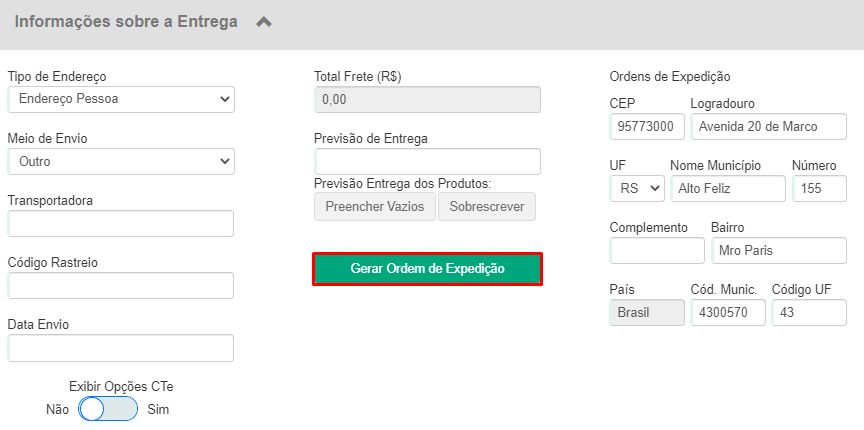This screenshot has width=864, height=430.
Task: Toggle the Exibir Opções CTe switch
Action: pyautogui.click(x=108, y=409)
